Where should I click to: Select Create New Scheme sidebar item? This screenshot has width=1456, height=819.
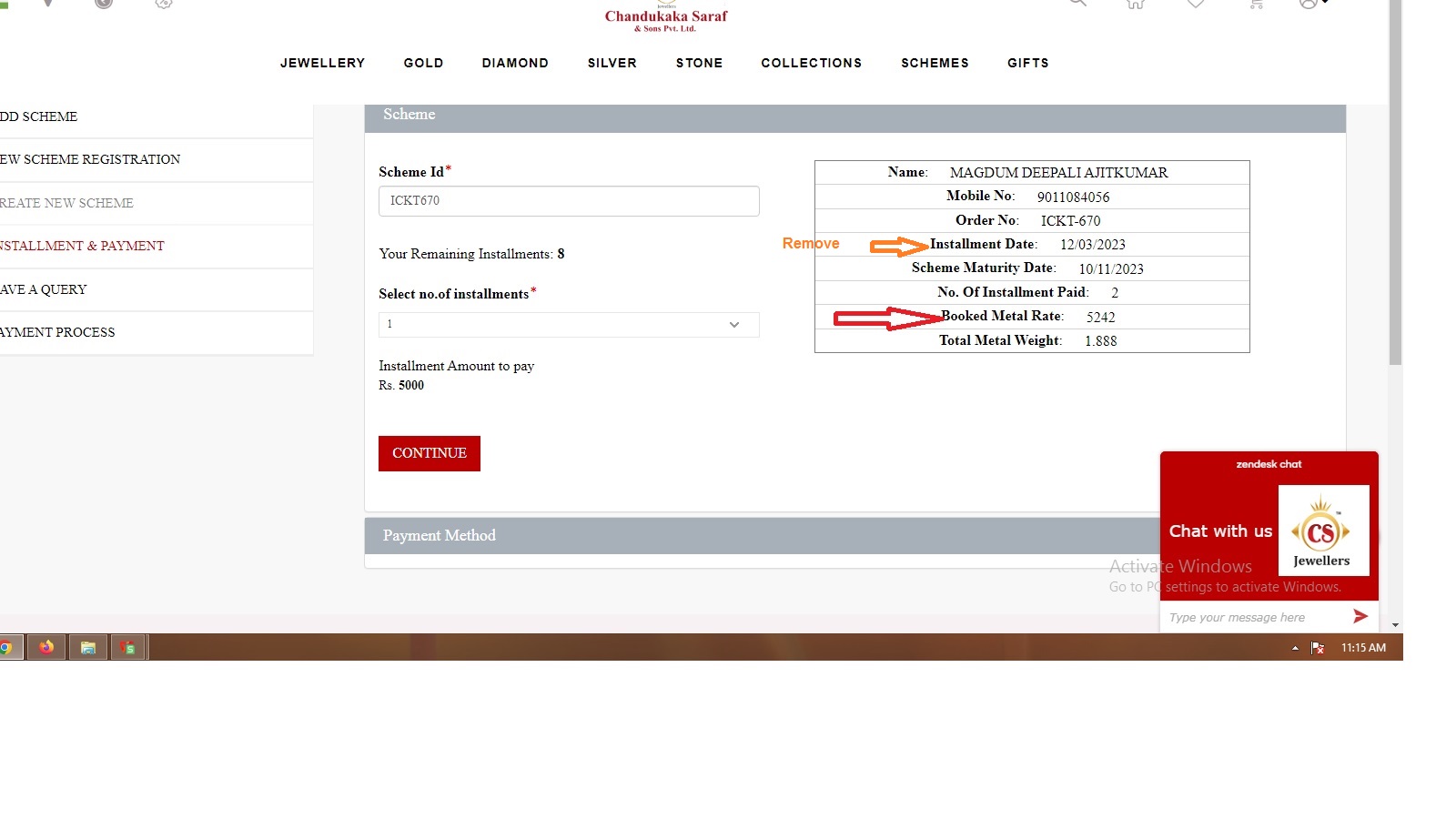point(157,203)
